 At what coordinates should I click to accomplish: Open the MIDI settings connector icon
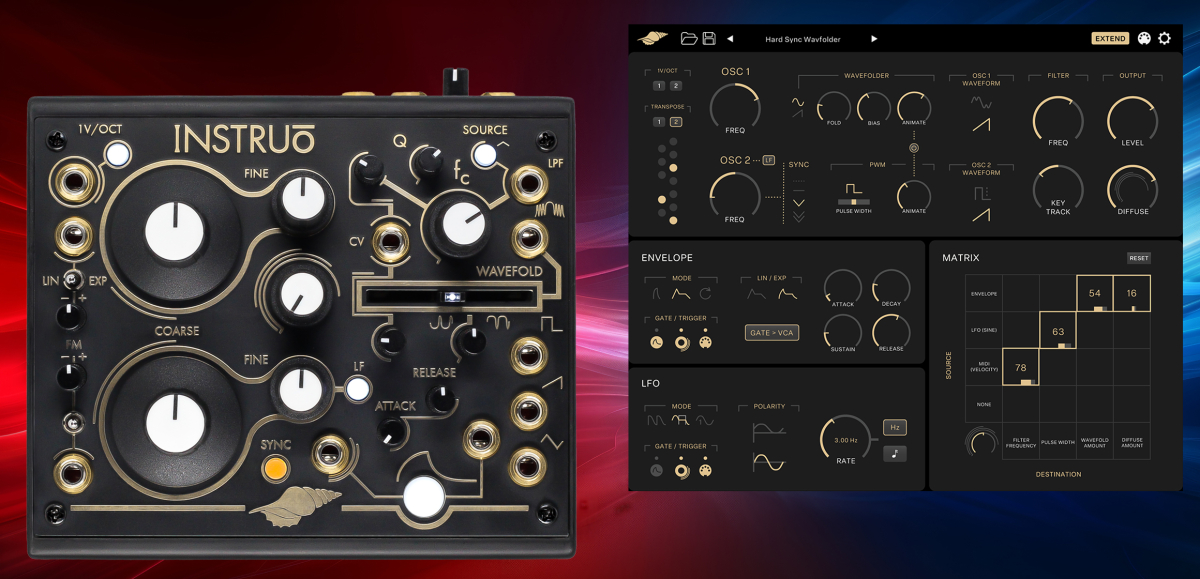point(1144,38)
